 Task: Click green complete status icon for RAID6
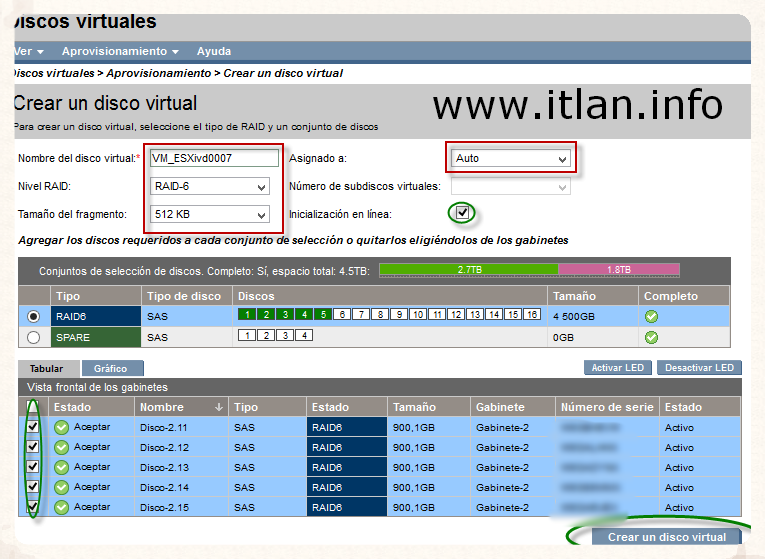click(x=651, y=316)
